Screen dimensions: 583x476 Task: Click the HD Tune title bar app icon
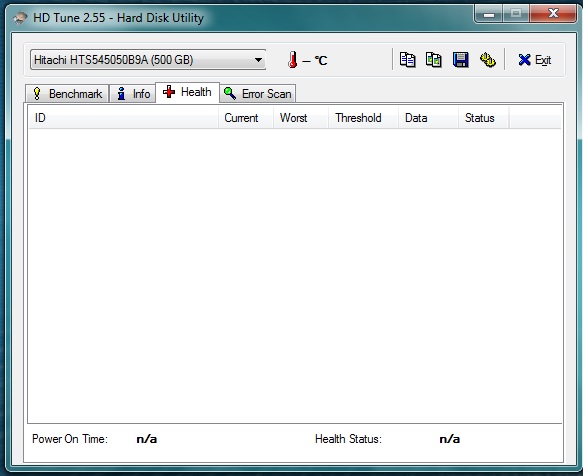[20, 17]
